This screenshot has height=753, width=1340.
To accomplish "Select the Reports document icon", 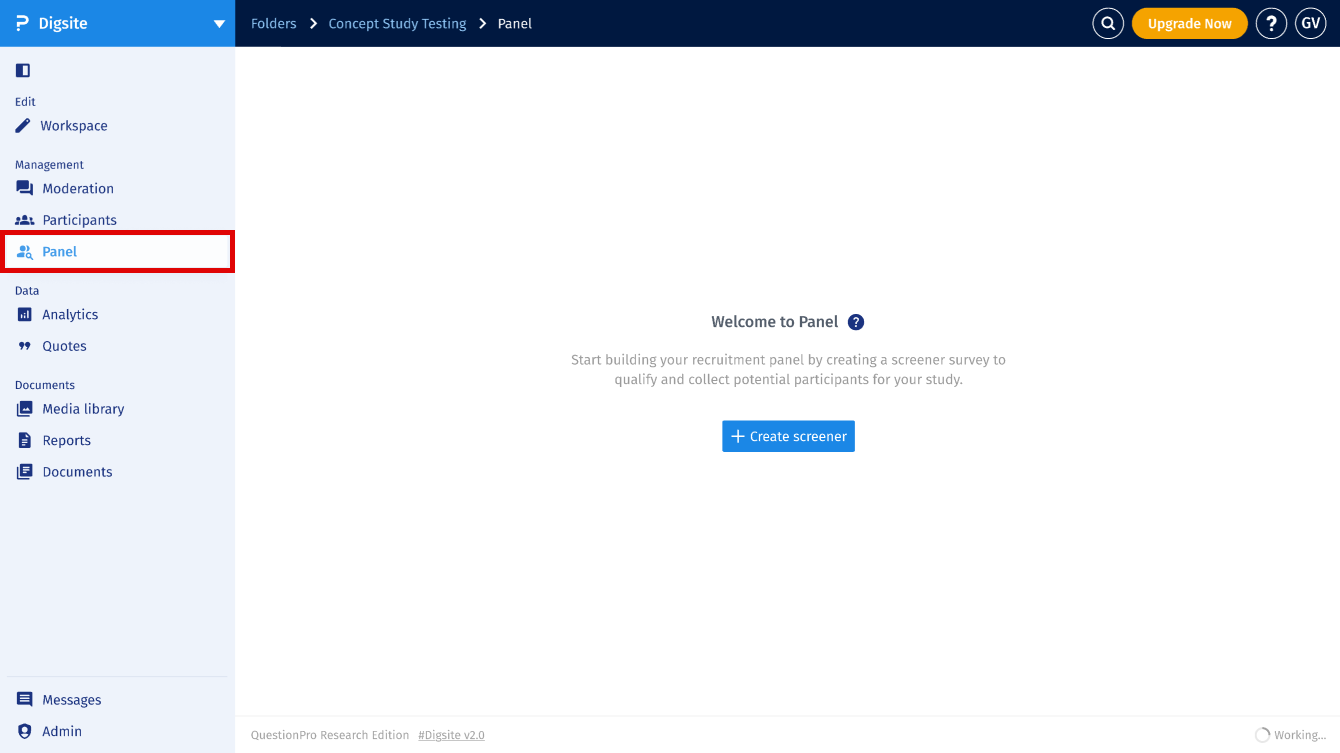I will pyautogui.click(x=23, y=440).
